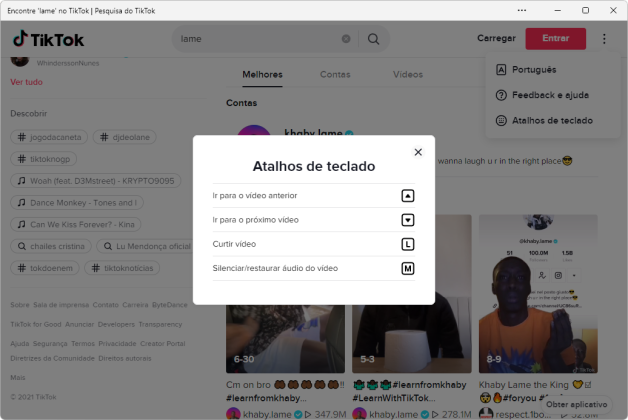Switch to the Contas tab
Viewport: 628px width, 420px height.
[x=335, y=74]
